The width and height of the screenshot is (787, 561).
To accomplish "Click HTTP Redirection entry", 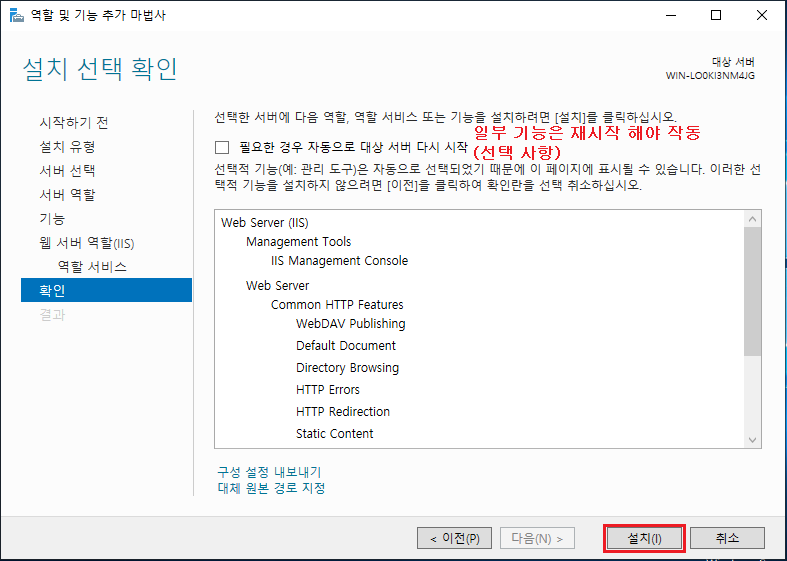I will [343, 412].
